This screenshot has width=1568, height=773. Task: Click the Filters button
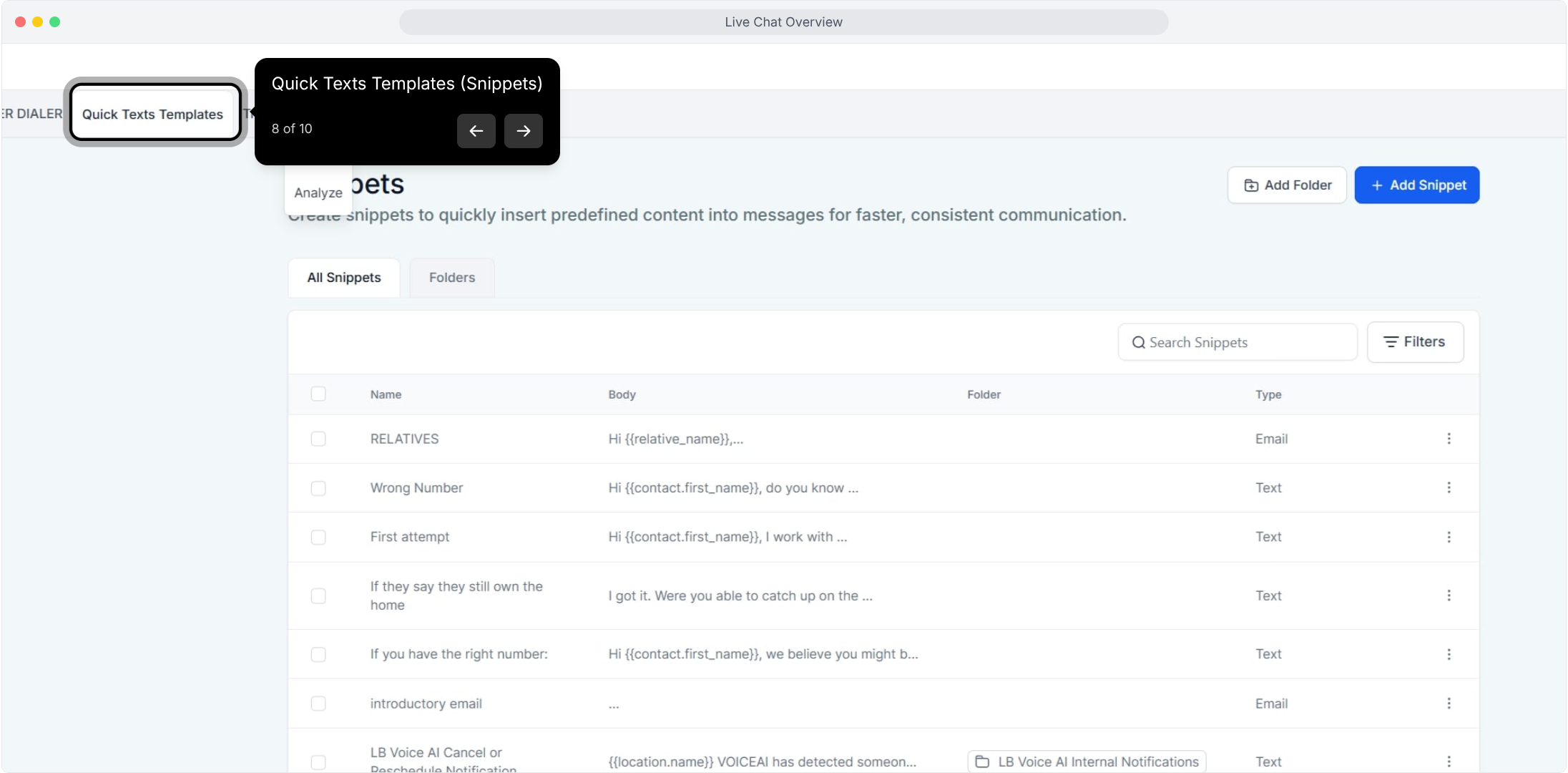pos(1414,342)
